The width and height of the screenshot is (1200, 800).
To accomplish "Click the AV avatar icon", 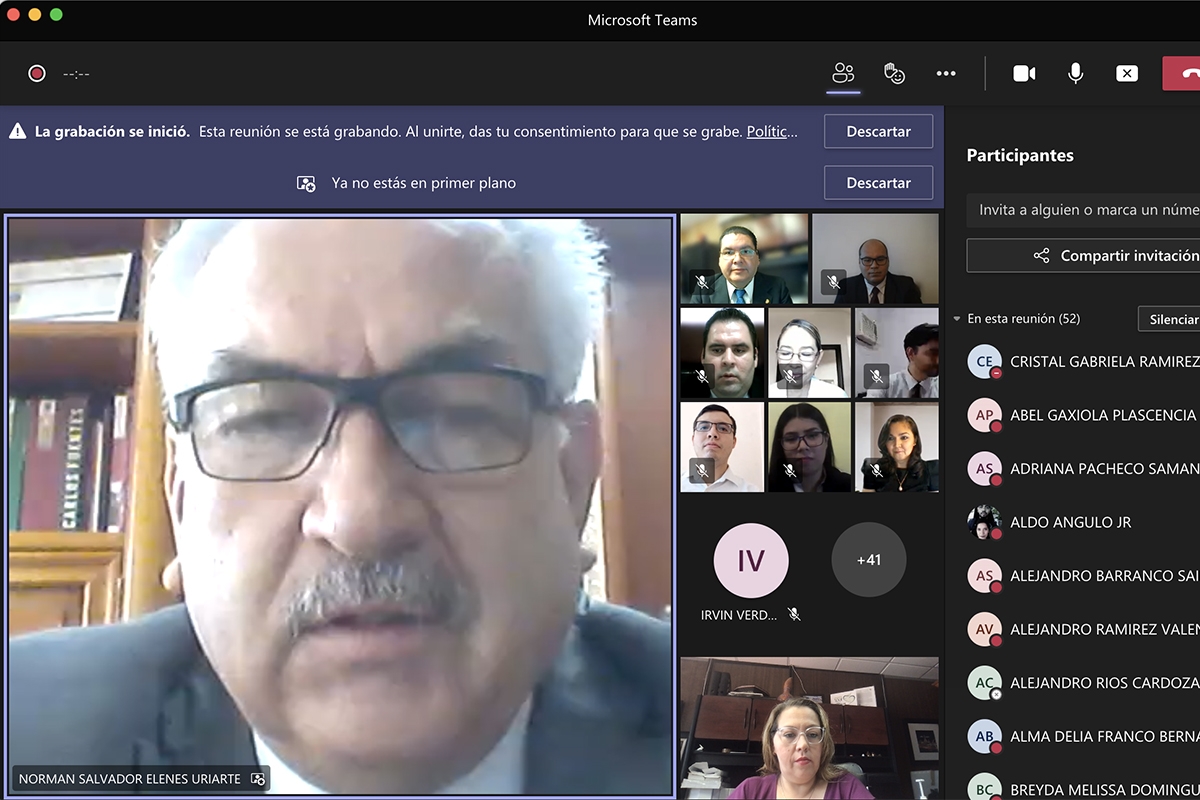I will pyautogui.click(x=985, y=629).
